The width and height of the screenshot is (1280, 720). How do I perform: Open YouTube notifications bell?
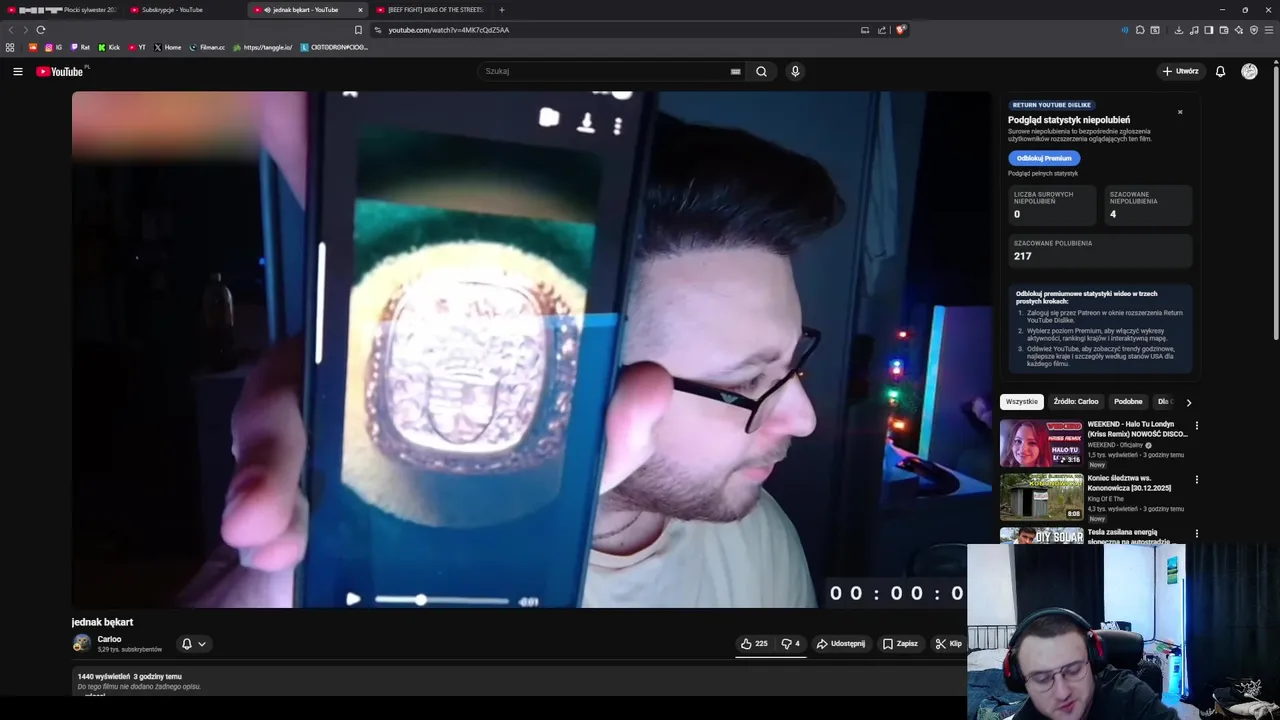(x=1220, y=71)
